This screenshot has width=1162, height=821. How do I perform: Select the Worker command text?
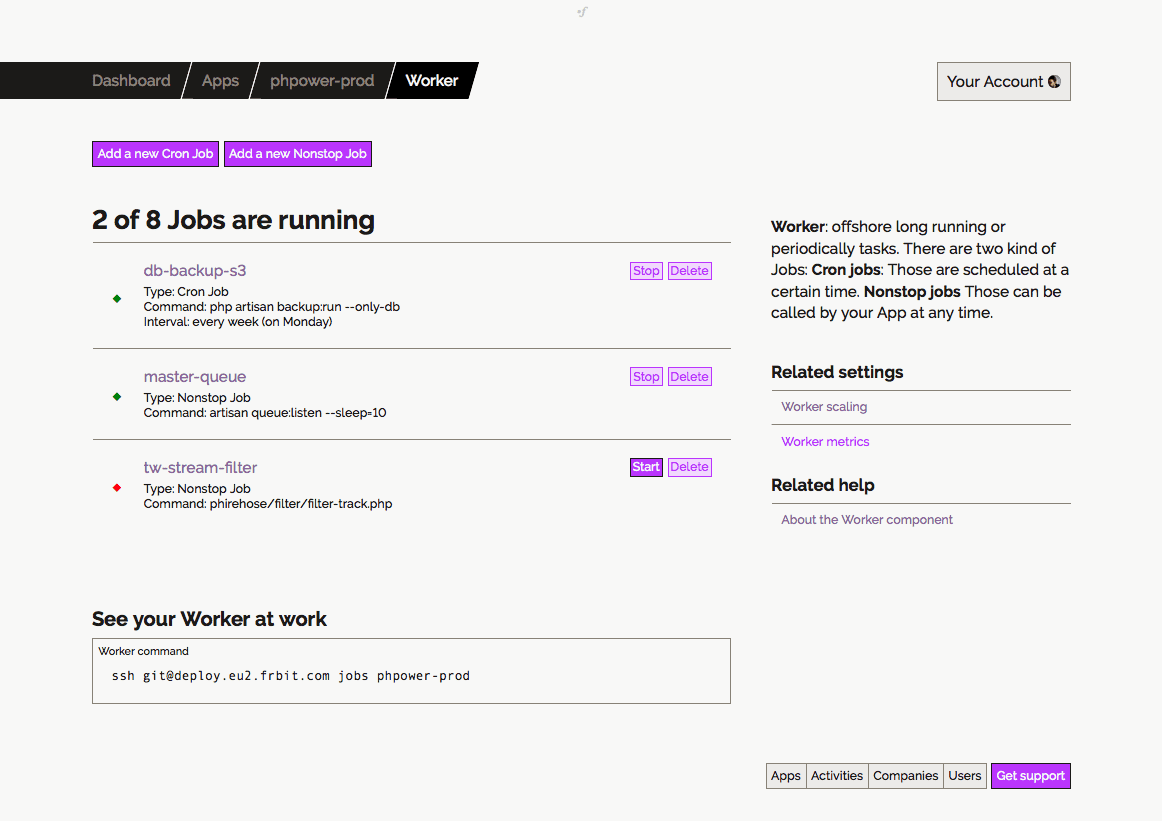290,675
